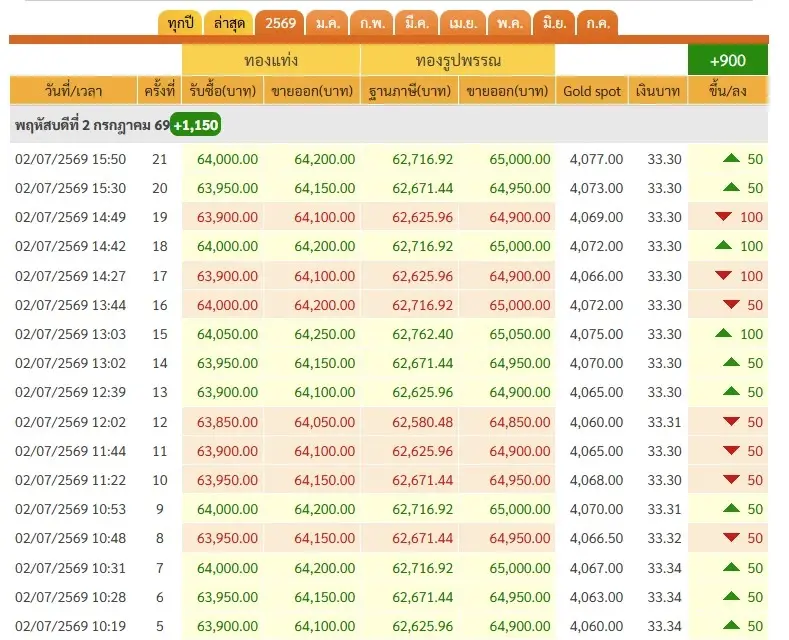Click red down arrow at 13:44 row
Viewport: 789px width, 640px height.
pos(731,304)
